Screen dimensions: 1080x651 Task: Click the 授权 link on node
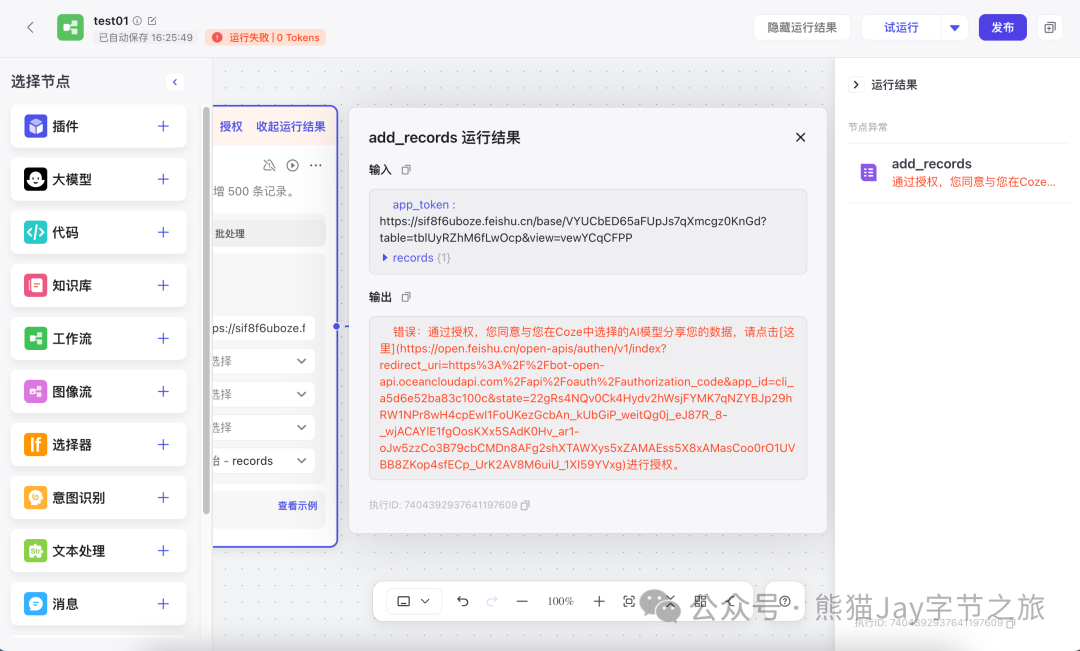pos(231,126)
